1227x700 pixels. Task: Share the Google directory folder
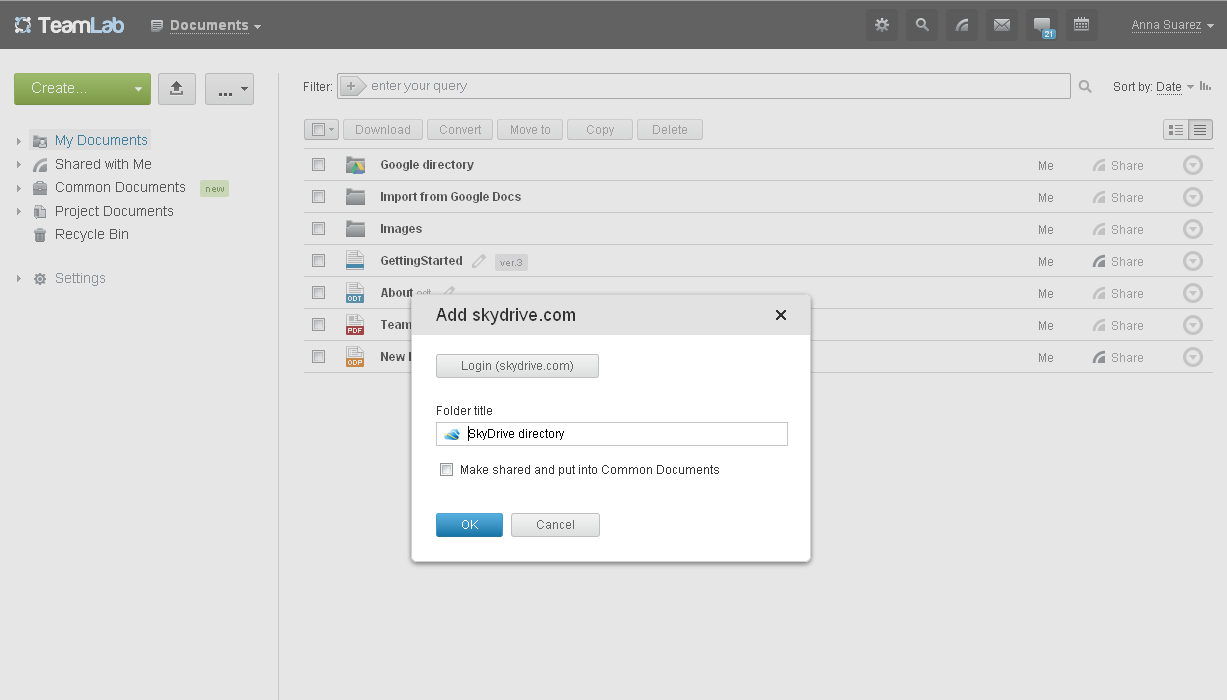[1118, 166]
